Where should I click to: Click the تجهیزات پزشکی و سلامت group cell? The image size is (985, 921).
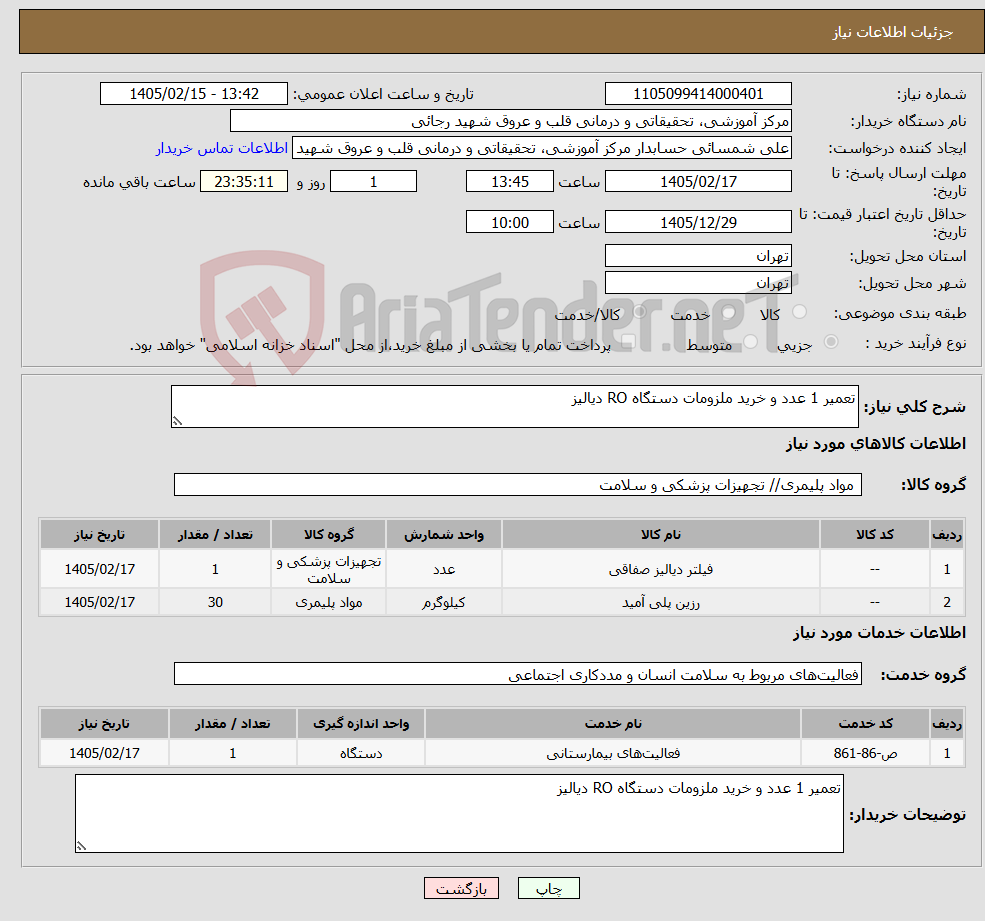[x=329, y=569]
